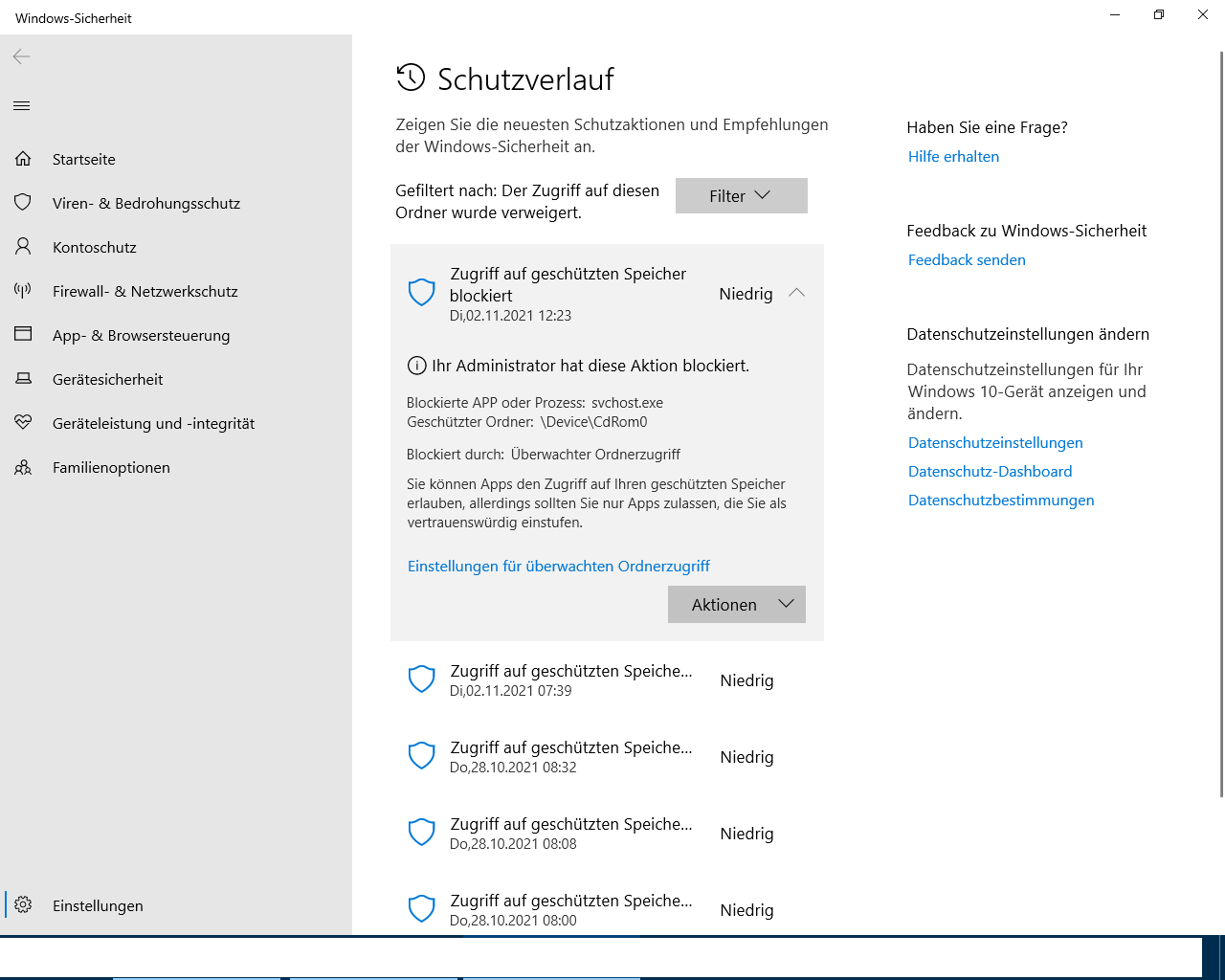This screenshot has width=1225, height=980.
Task: Click the Firewall- & Netzwerkschutz antenna icon
Action: pyautogui.click(x=23, y=291)
